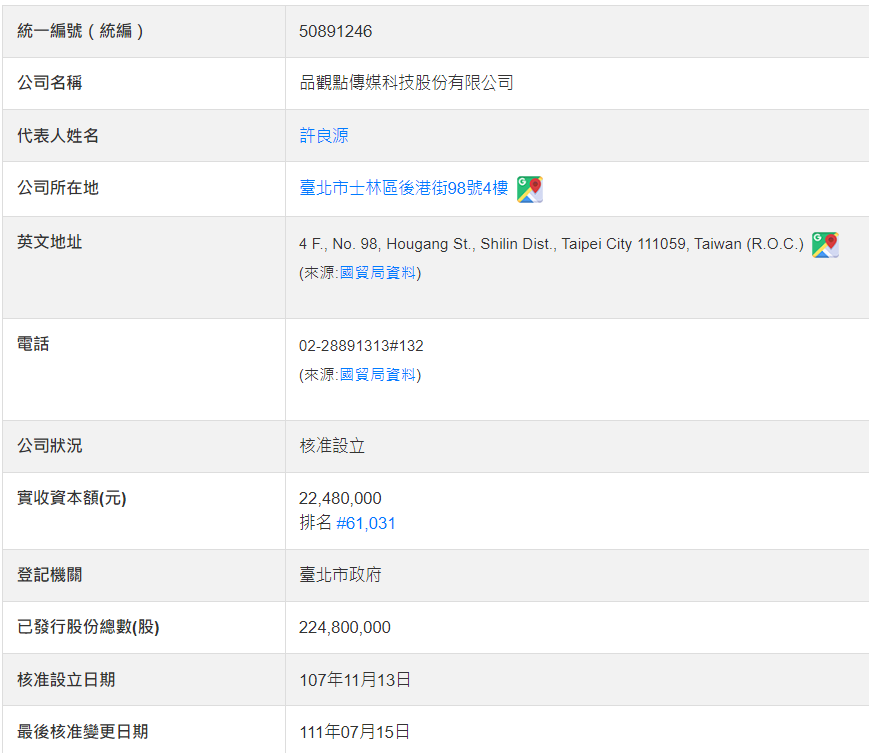Click the registration authority value 臺北市政府
This screenshot has height=753, width=869.
click(x=340, y=575)
